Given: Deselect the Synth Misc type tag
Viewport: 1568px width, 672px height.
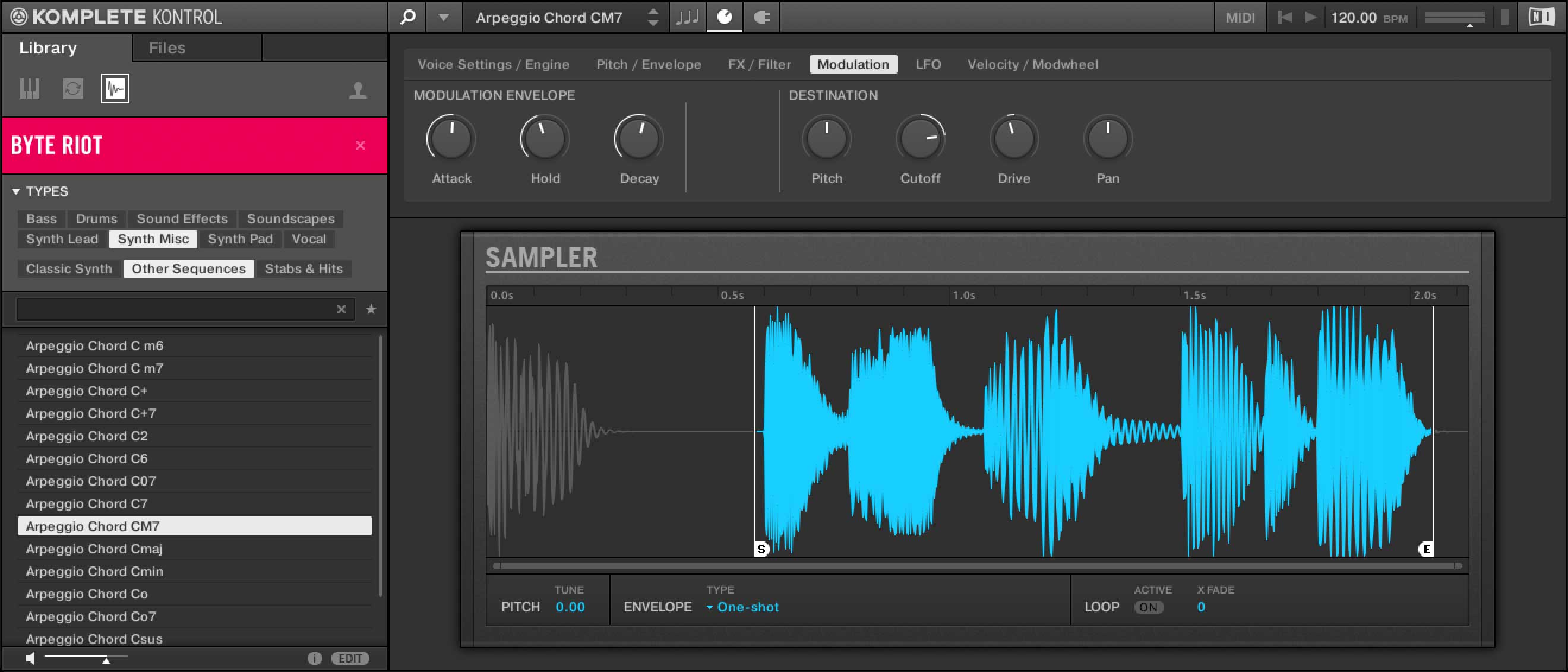Looking at the screenshot, I should [153, 239].
